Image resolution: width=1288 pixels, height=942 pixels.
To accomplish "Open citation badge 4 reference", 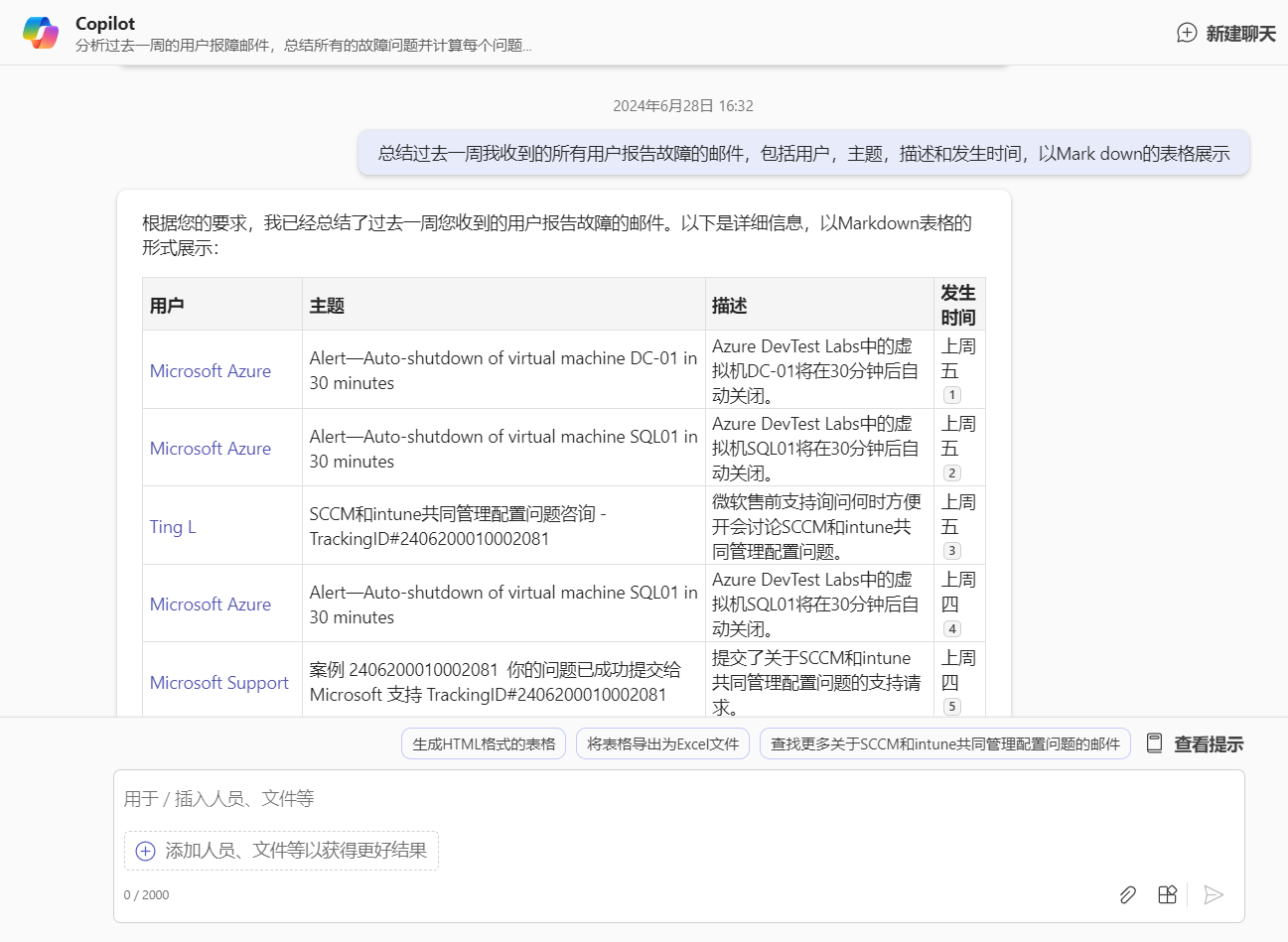I will tap(951, 628).
